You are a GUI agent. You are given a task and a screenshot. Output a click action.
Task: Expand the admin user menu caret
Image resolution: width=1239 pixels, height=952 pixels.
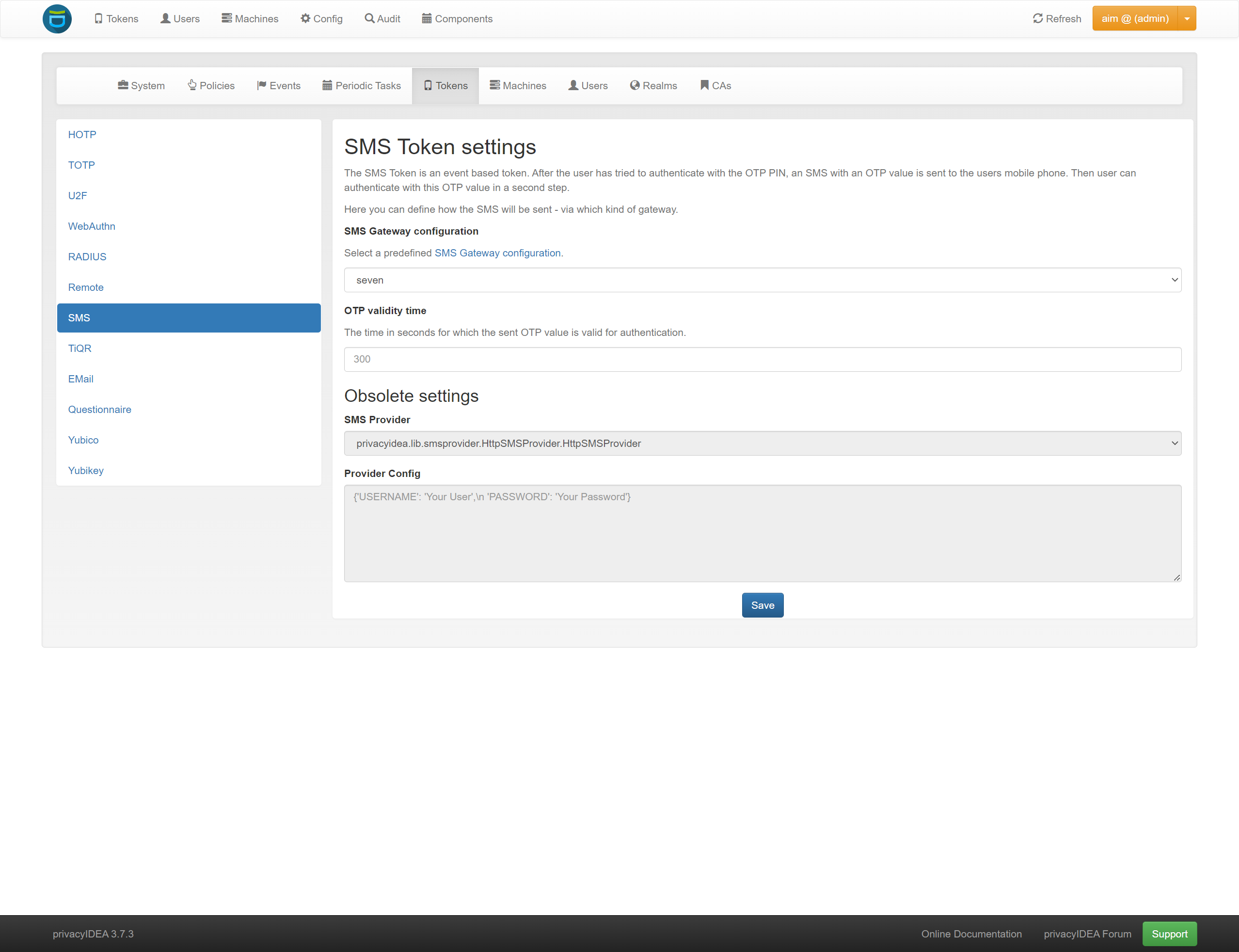pyautogui.click(x=1187, y=19)
